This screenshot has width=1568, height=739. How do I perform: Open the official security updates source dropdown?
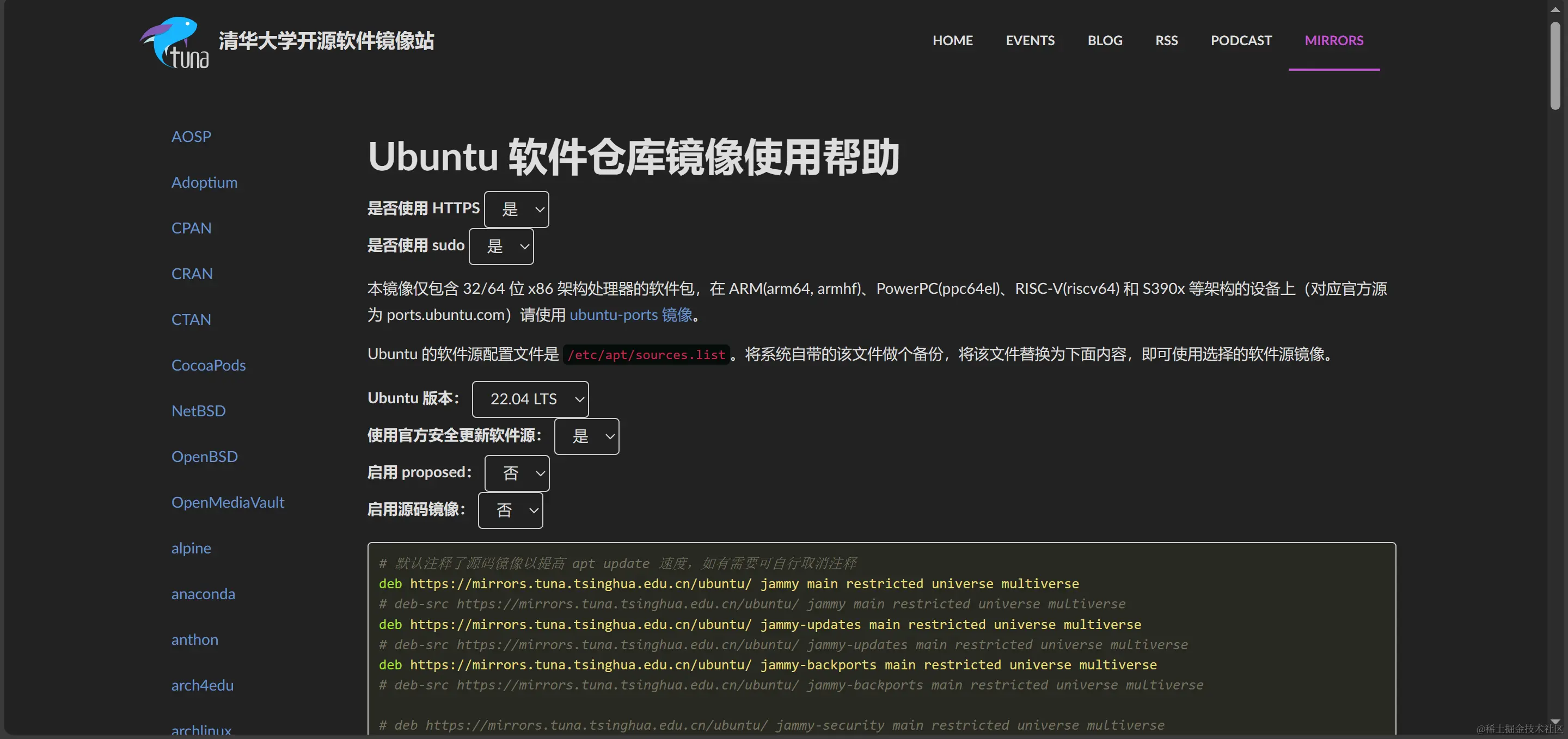(x=586, y=436)
